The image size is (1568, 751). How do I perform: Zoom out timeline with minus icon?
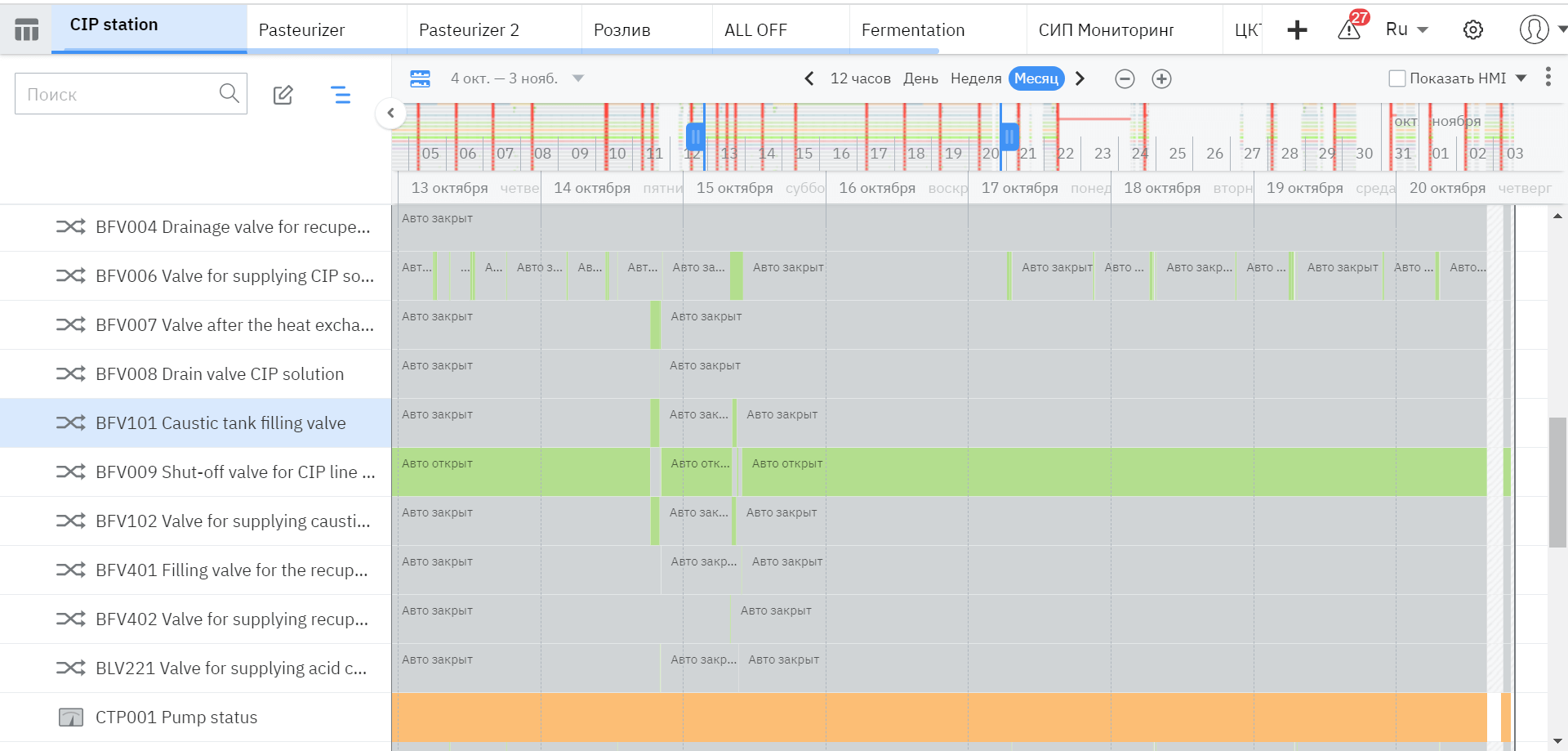1125,78
